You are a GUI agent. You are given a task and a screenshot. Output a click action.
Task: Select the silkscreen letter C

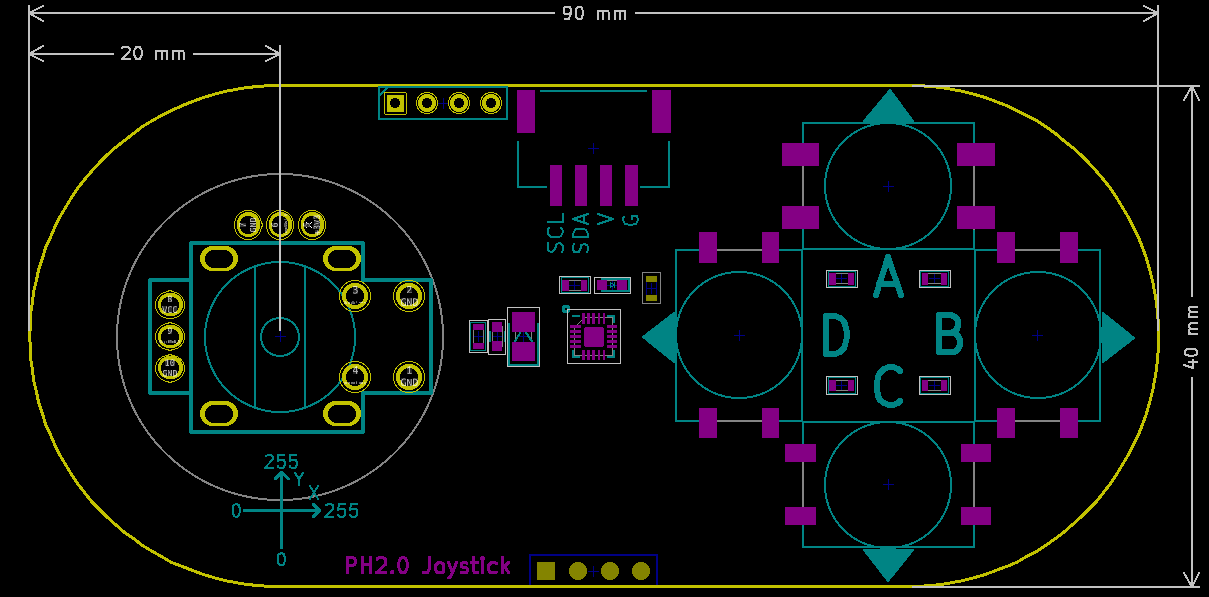888,388
